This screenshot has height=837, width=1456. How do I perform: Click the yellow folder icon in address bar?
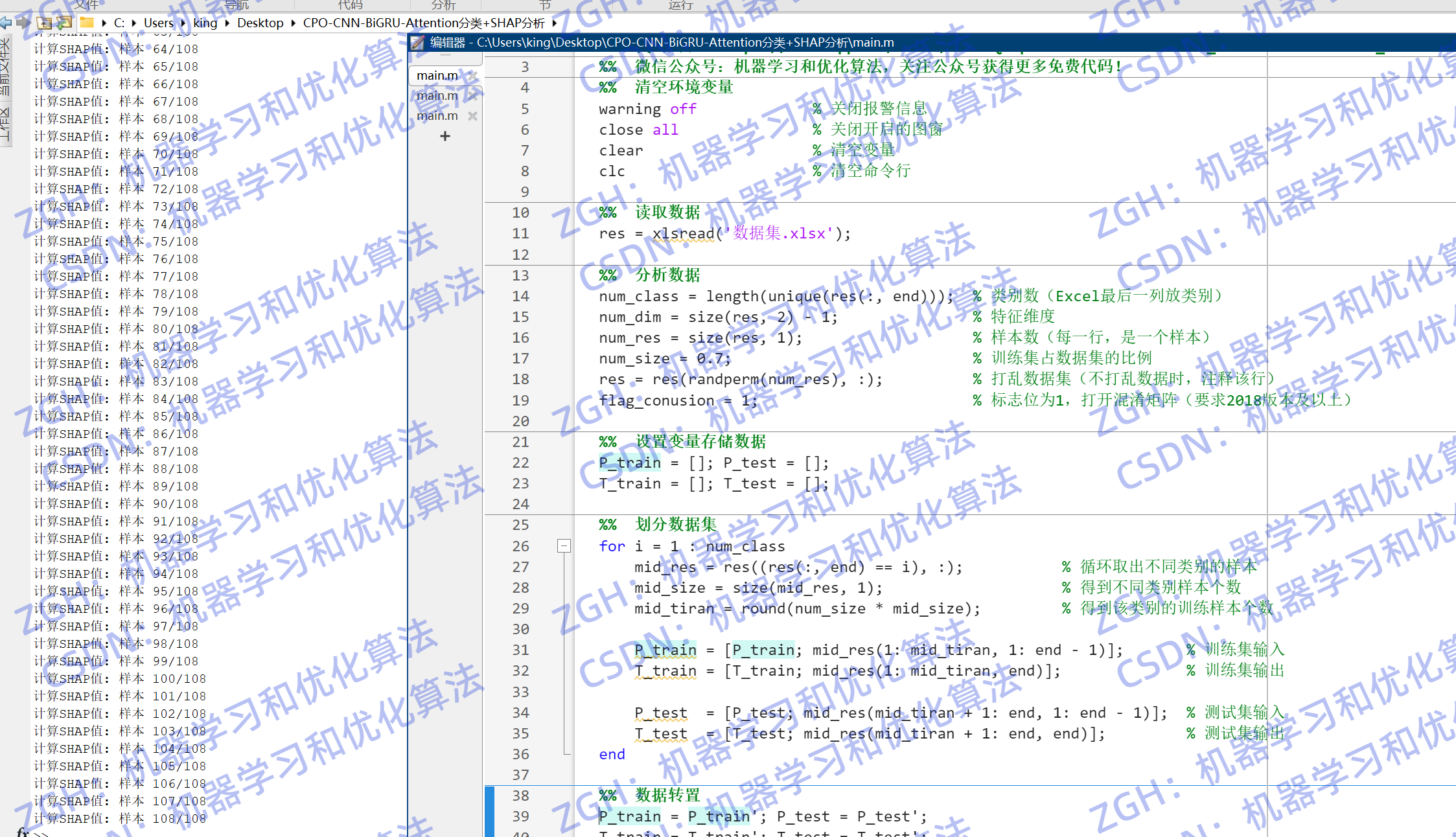(x=87, y=23)
